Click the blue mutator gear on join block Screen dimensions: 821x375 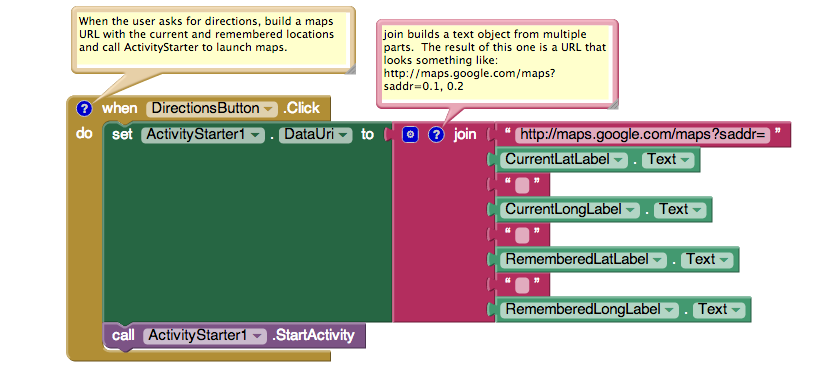(410, 135)
